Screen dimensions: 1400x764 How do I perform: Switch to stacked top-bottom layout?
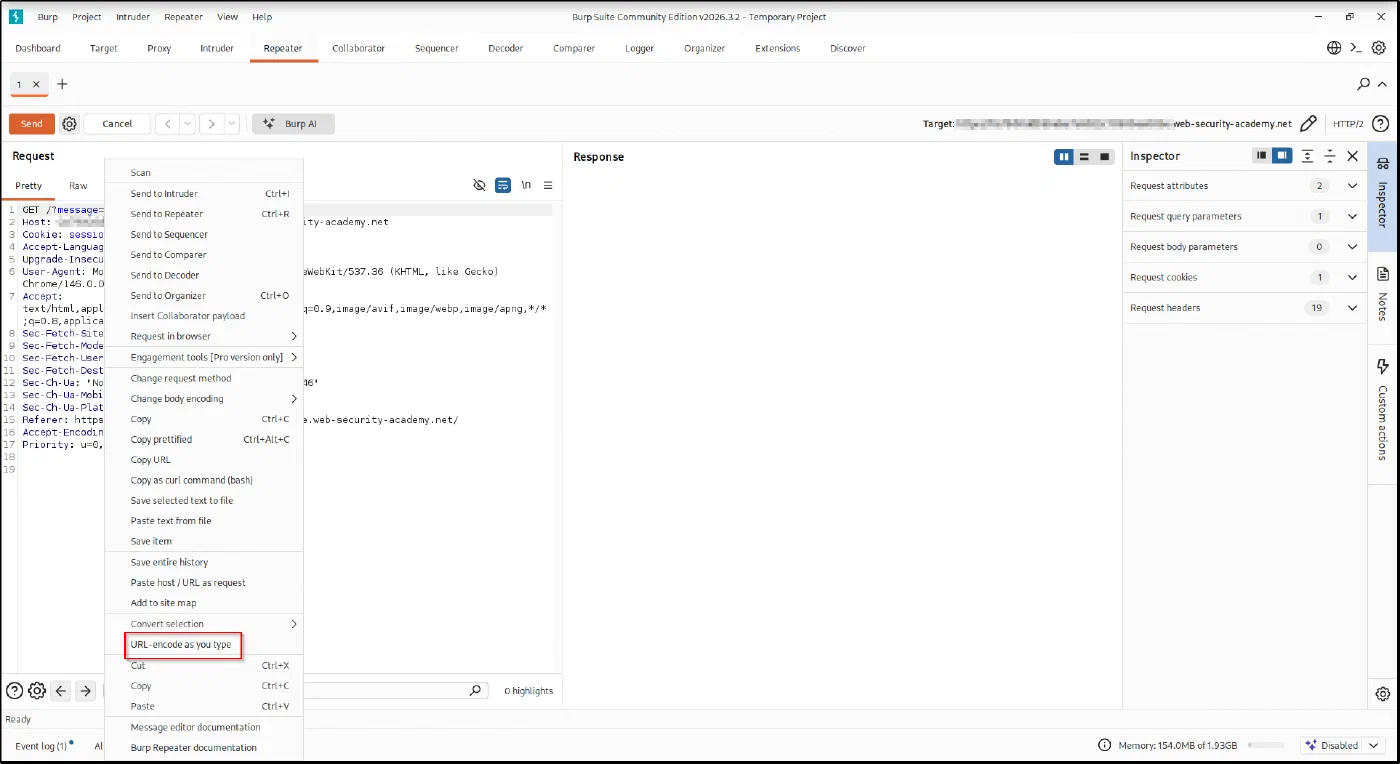1084,156
